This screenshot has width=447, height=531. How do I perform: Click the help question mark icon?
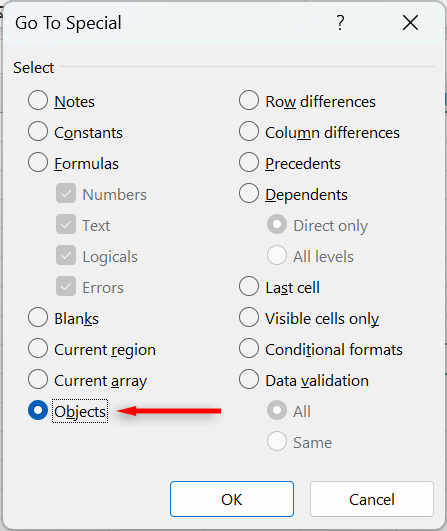click(x=340, y=23)
